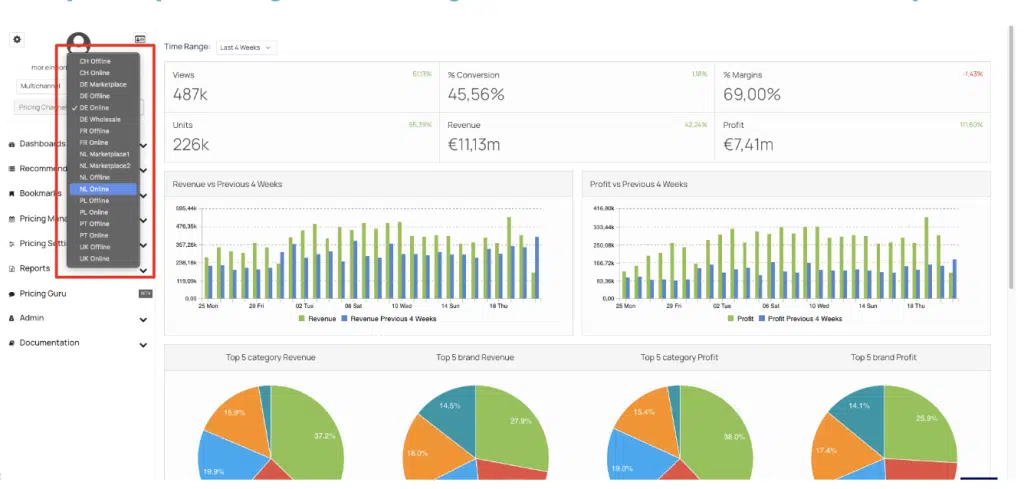The image size is (1024, 489).
Task: Select DE Wholesale channel
Action: 104,119
